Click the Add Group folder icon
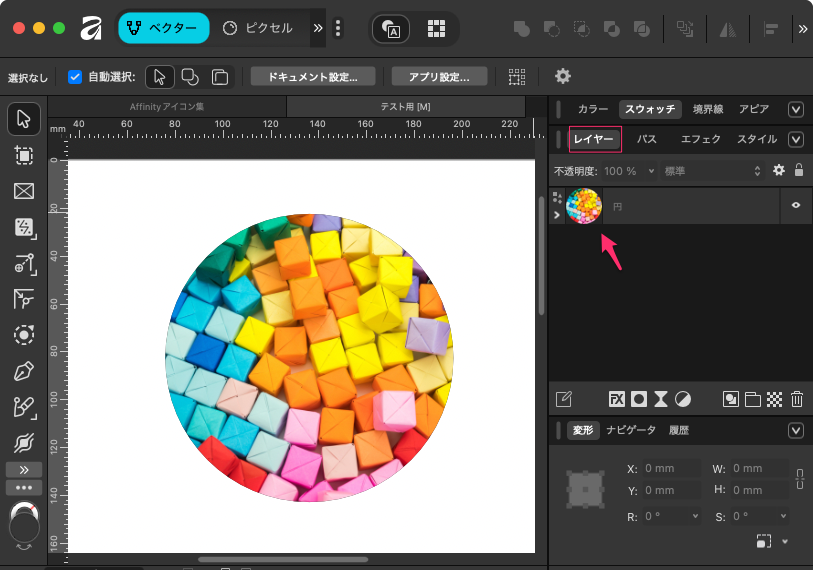 pos(753,399)
